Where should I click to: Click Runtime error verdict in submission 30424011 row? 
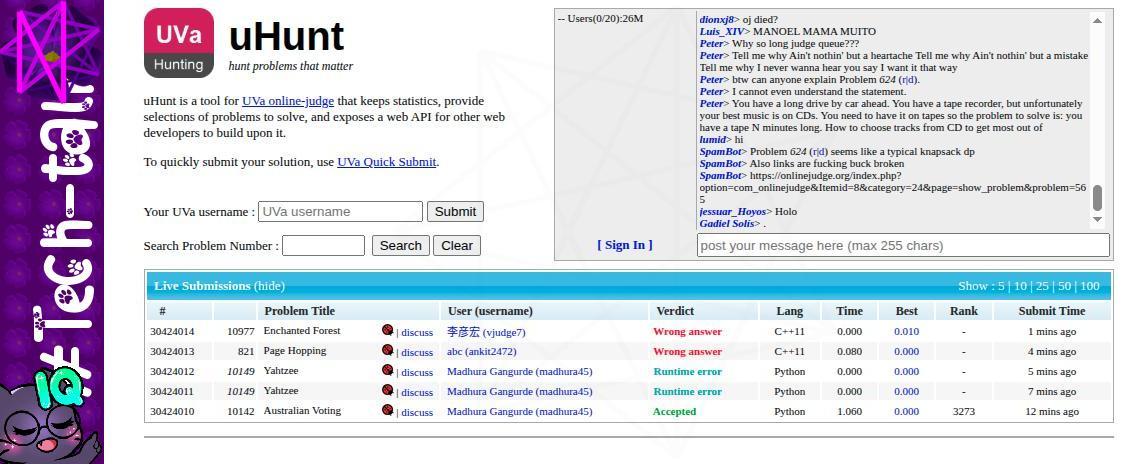688,392
